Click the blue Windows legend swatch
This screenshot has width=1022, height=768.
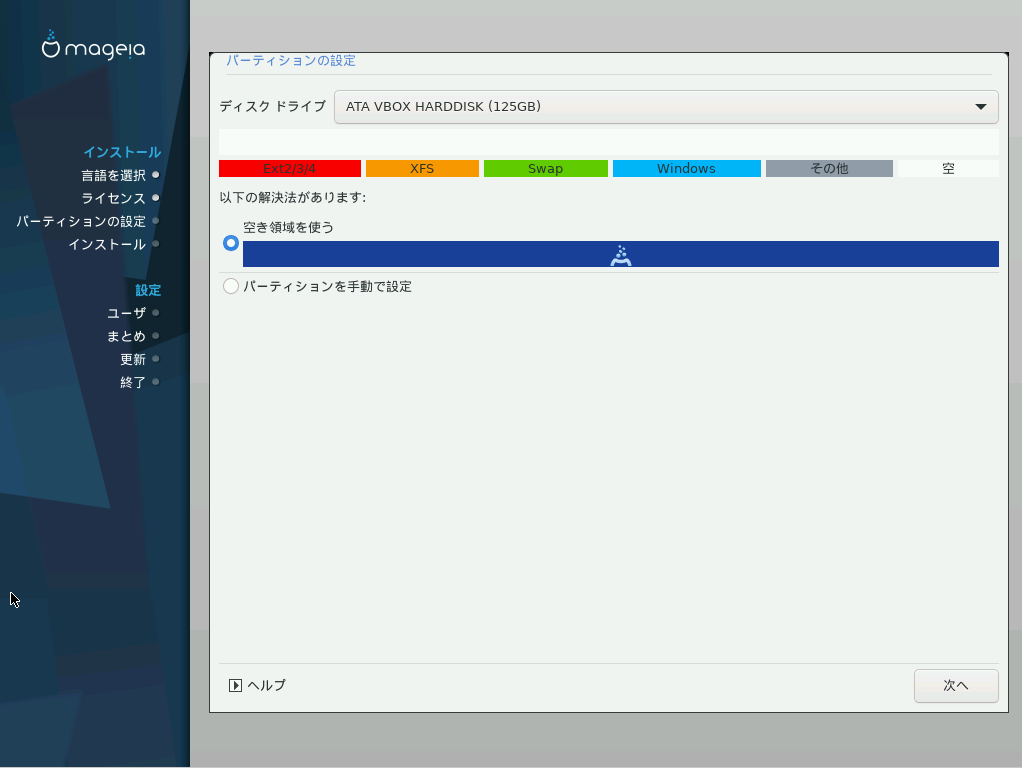[686, 168]
